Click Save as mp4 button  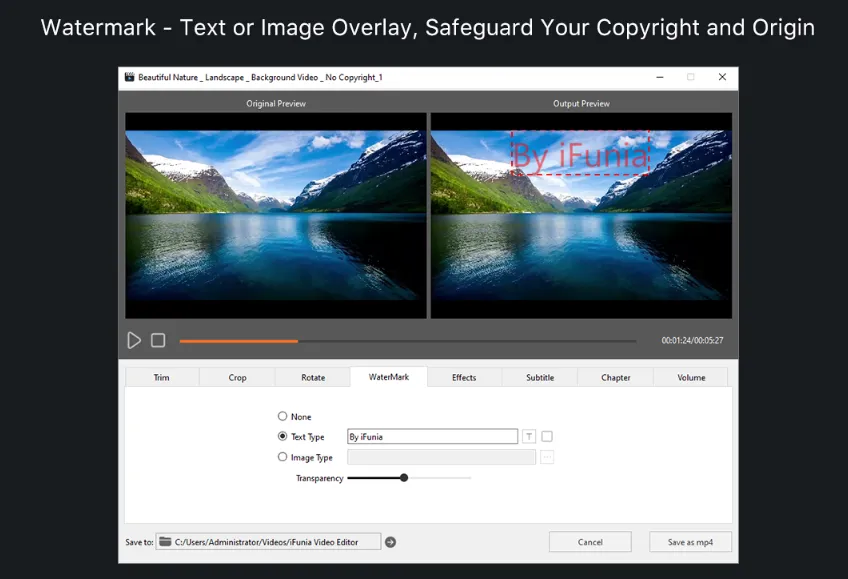pos(690,542)
